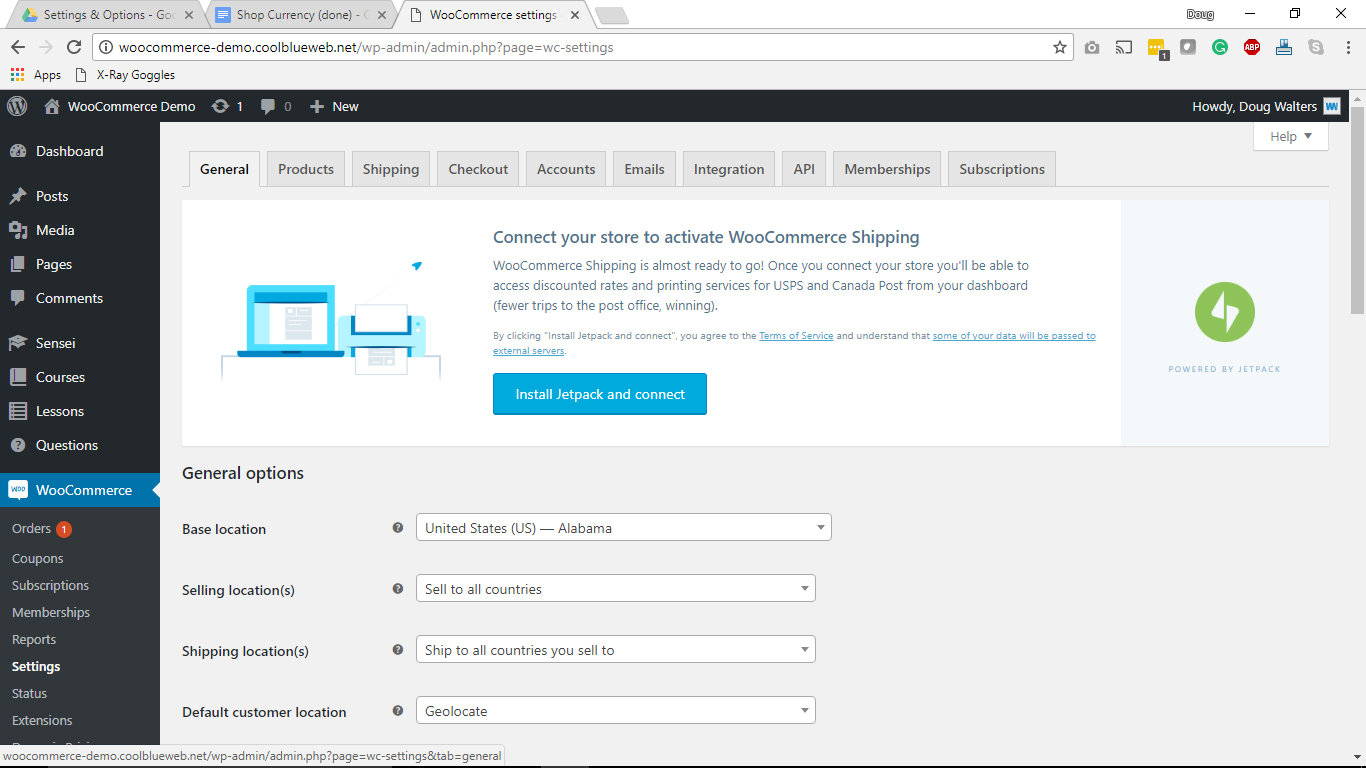This screenshot has height=768, width=1366.
Task: Select the General settings tab
Action: 224,169
